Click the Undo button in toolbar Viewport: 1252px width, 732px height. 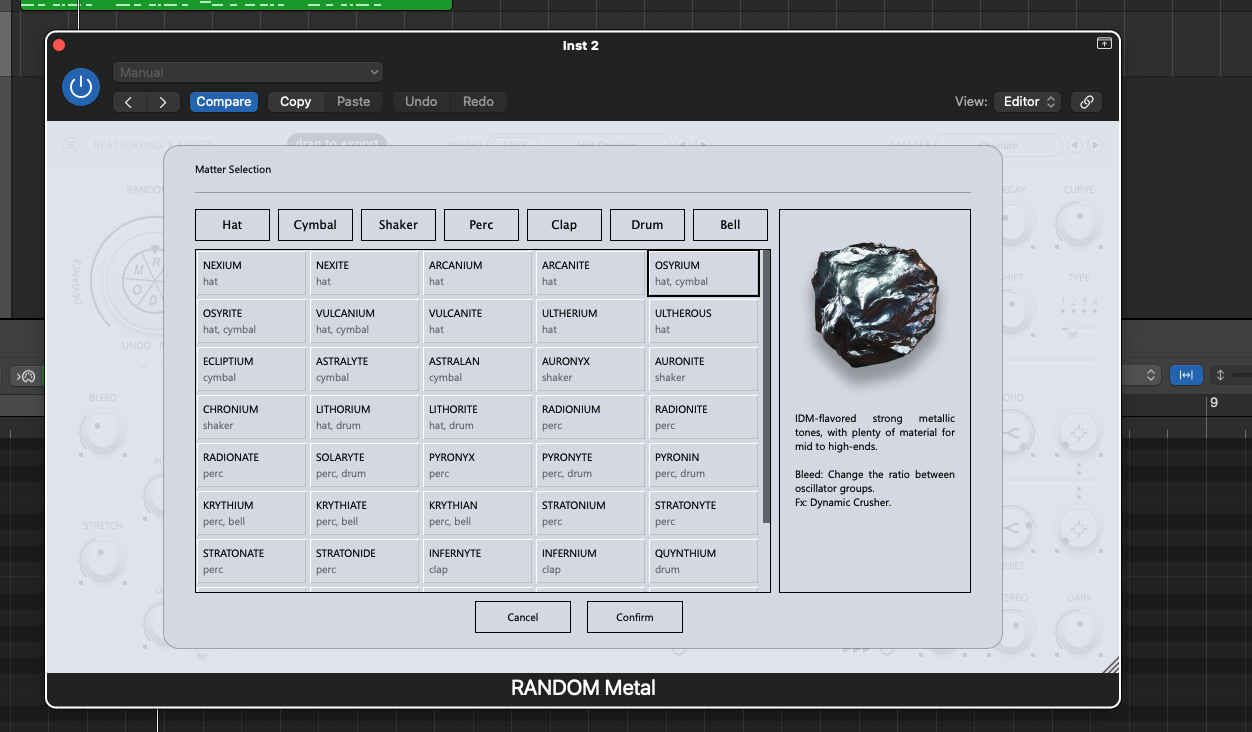pos(420,102)
